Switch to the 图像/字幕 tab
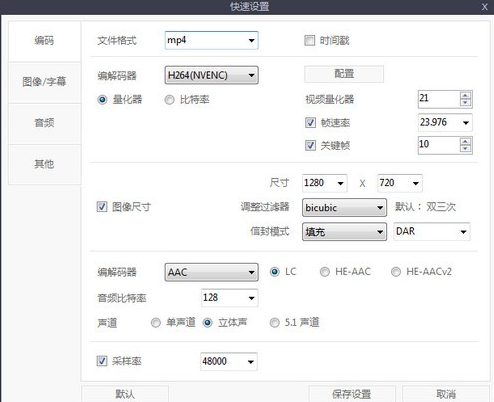Viewport: 494px width, 402px height. [x=44, y=82]
